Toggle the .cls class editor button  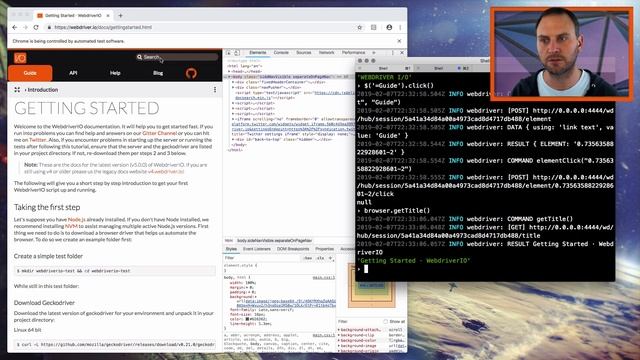(320, 258)
